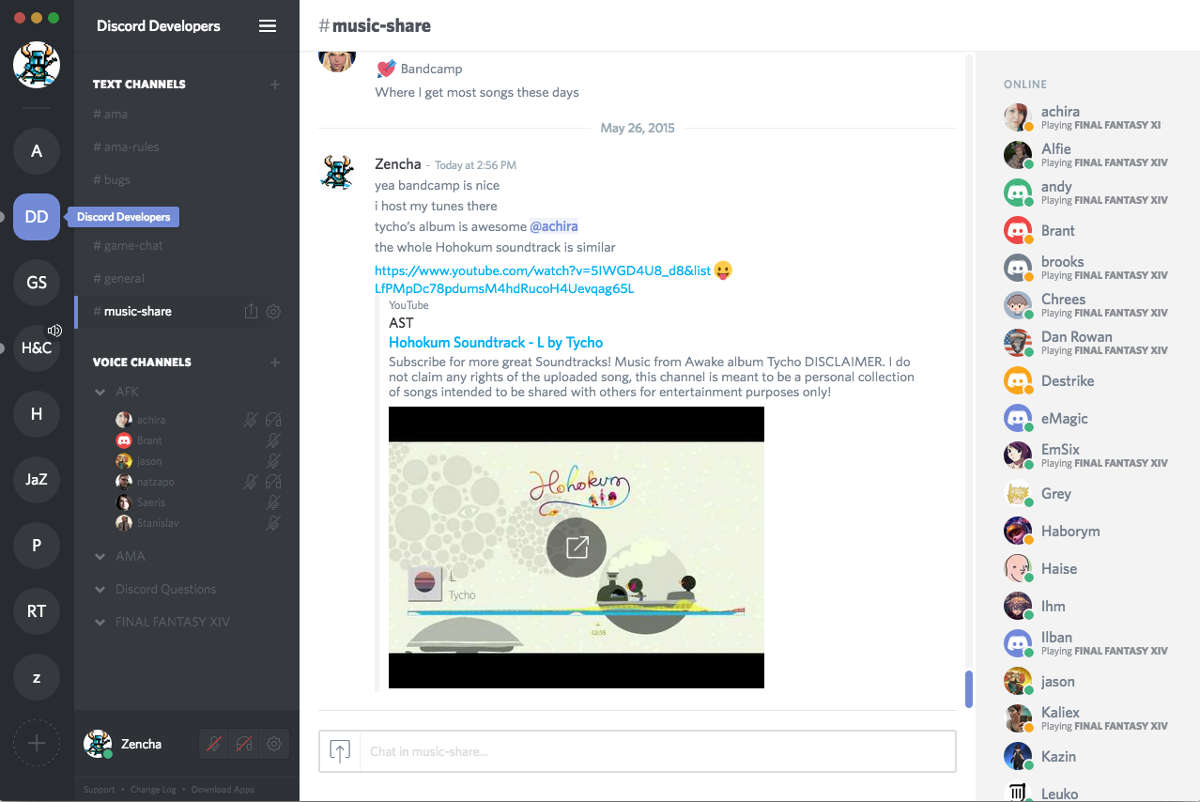Toggle mute icon on Brant's voice row
The image size is (1200, 802).
click(x=273, y=441)
